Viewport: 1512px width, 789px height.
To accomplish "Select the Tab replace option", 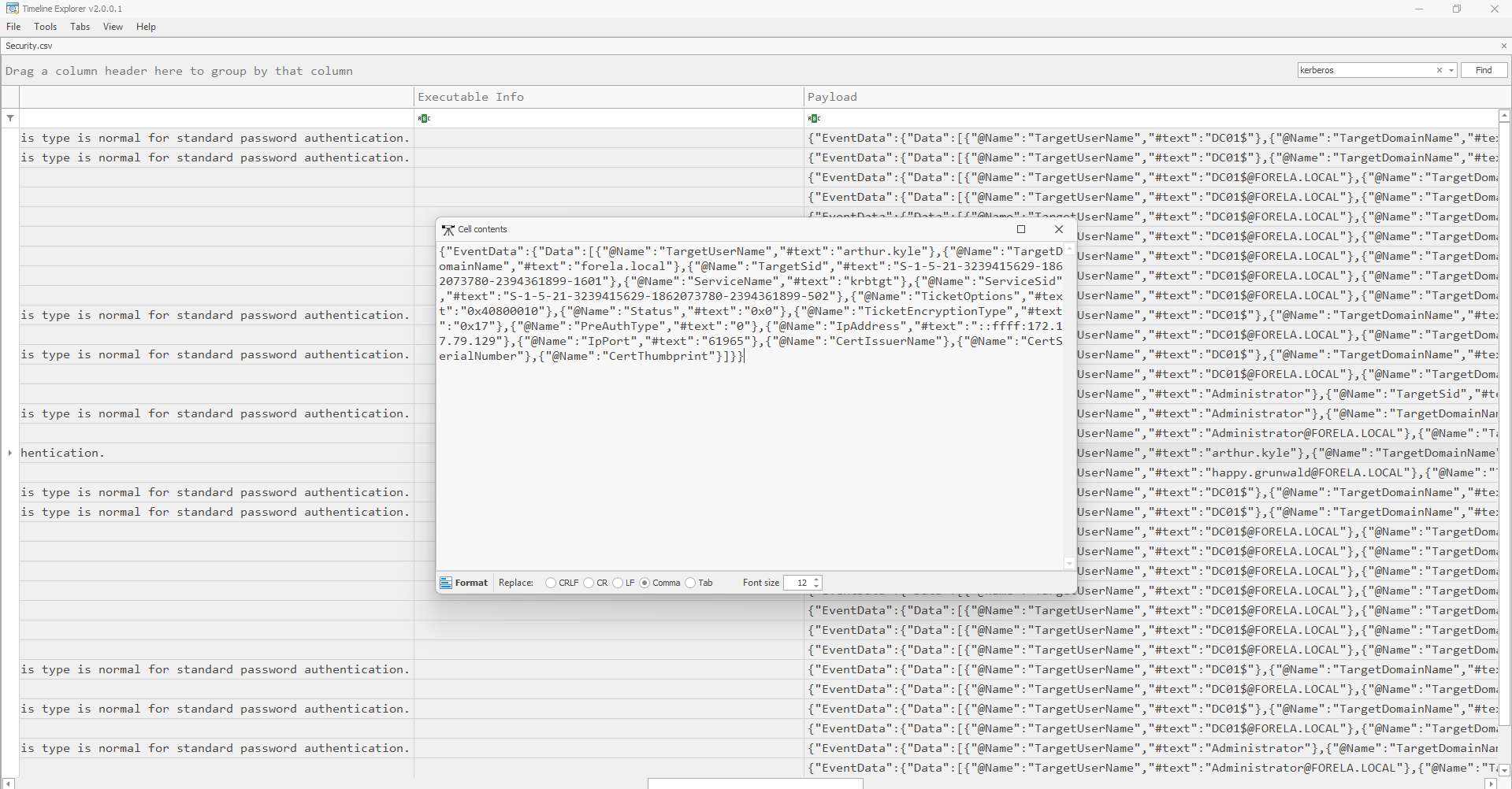I will click(690, 583).
